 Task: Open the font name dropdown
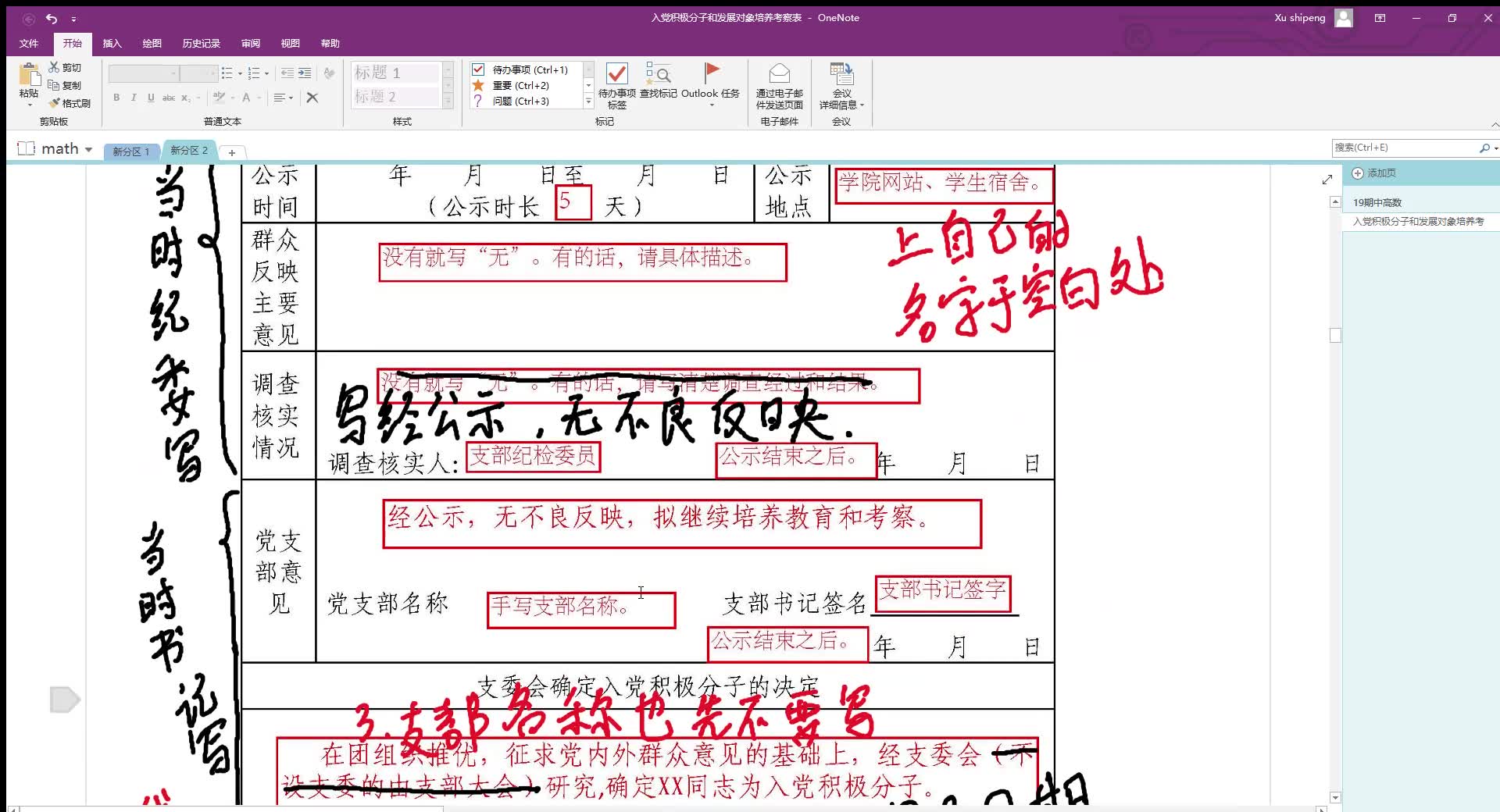coord(173,73)
